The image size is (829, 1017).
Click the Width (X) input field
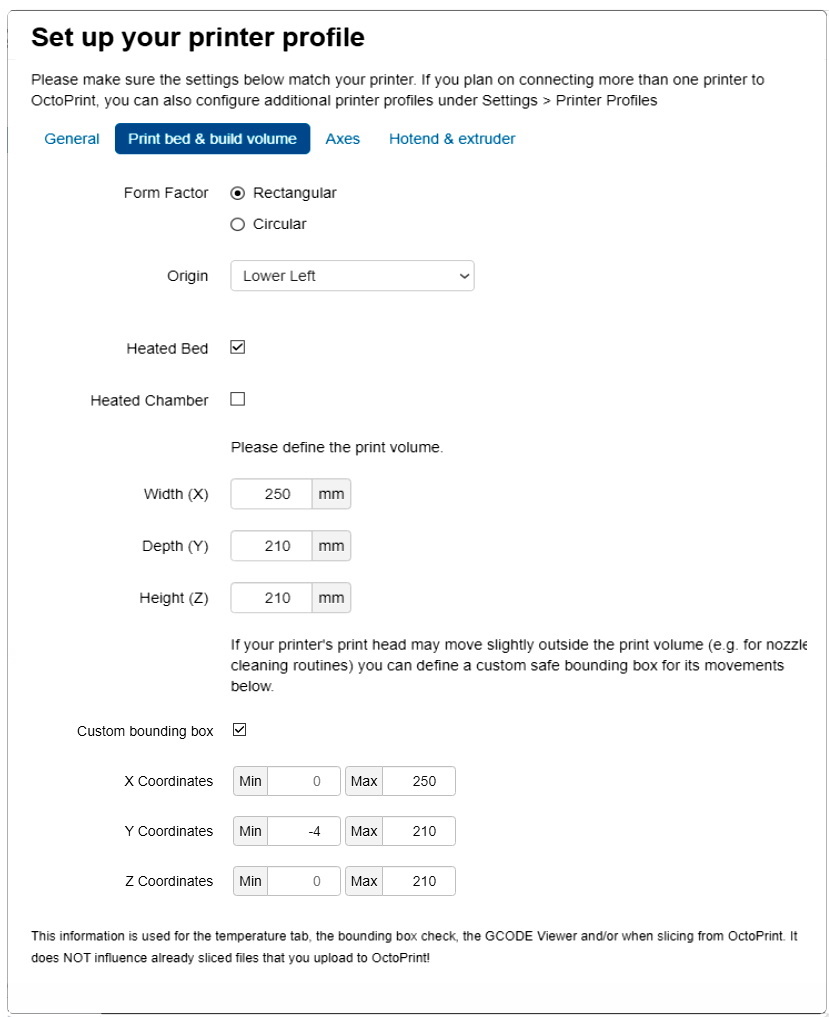pos(272,494)
